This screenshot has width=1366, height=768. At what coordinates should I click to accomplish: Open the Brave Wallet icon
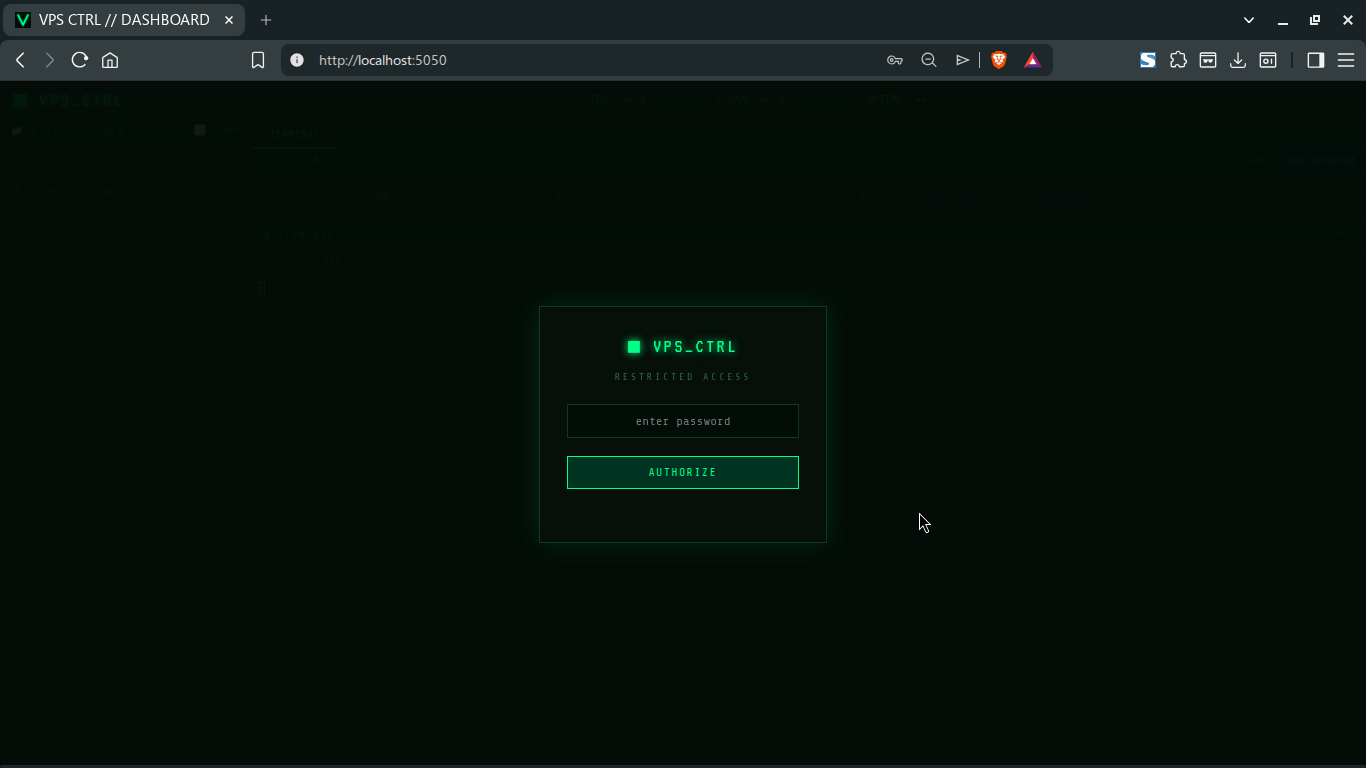[x=1208, y=60]
